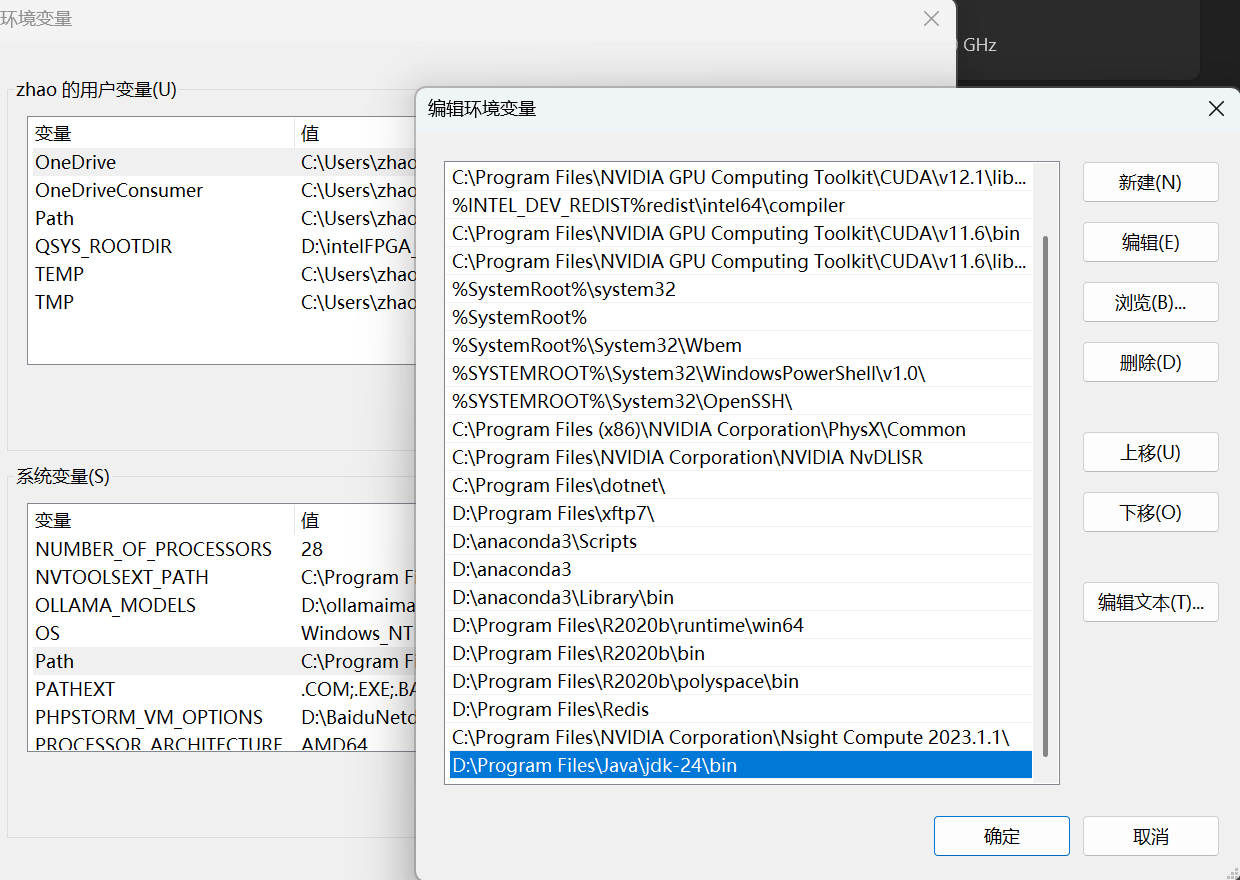1240x880 pixels.
Task: Move entry down with 下移(O)
Action: [x=1150, y=512]
